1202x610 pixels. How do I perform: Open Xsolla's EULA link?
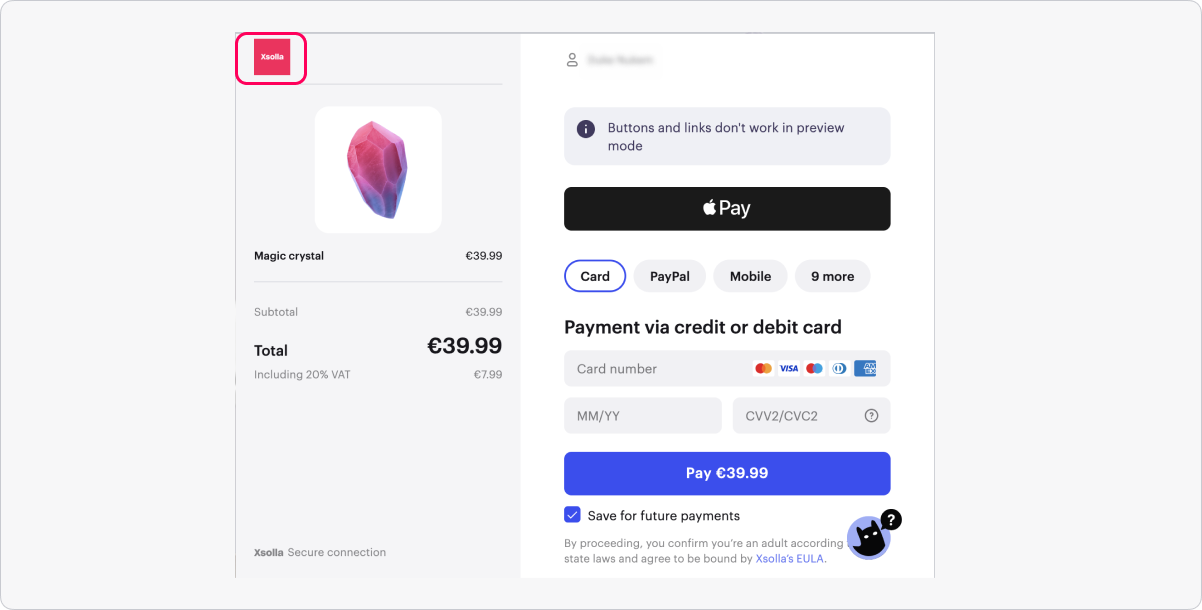point(790,559)
